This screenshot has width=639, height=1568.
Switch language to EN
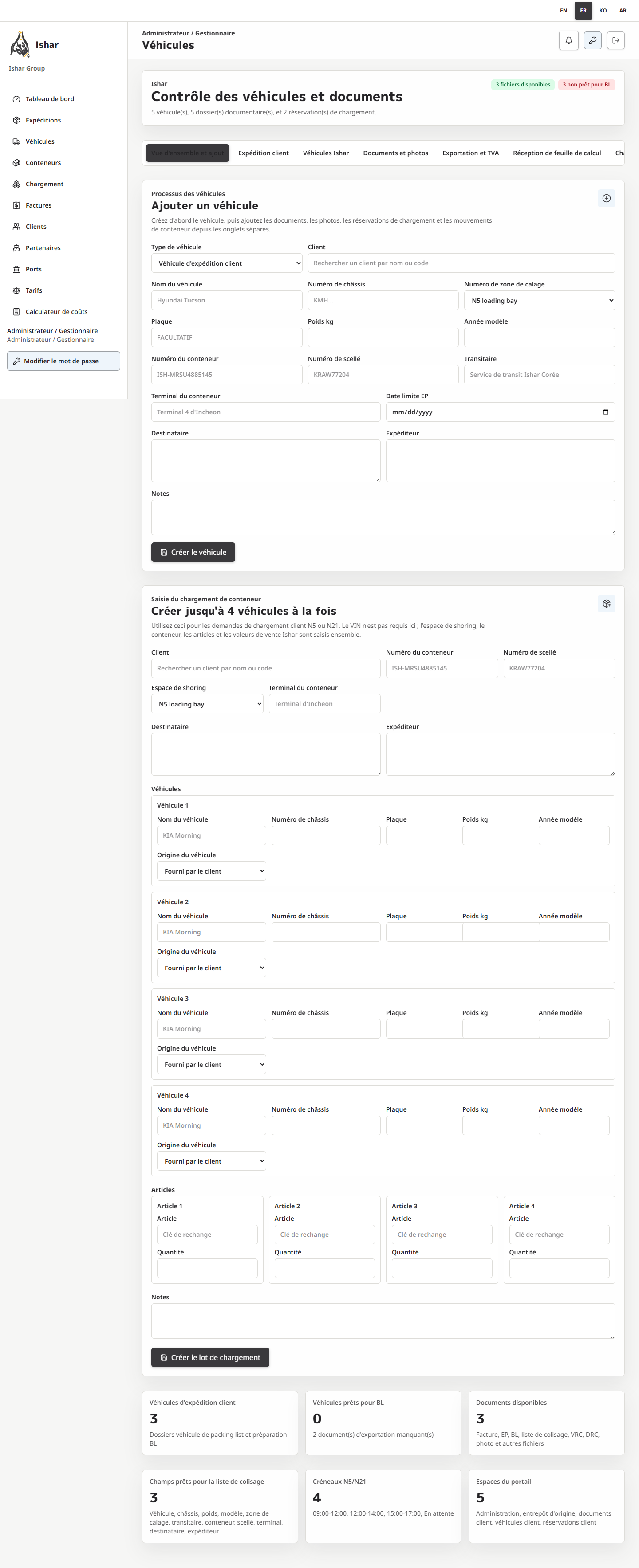pos(564,10)
